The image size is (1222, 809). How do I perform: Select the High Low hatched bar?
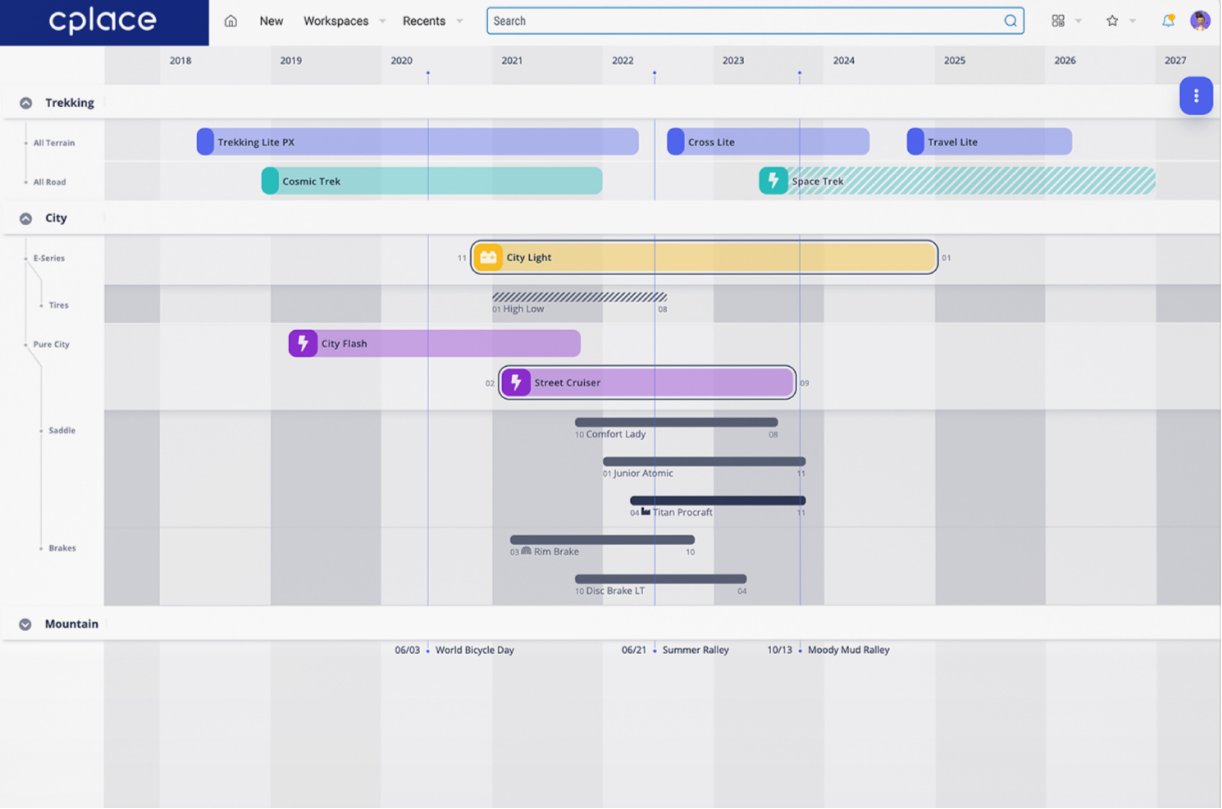(579, 297)
